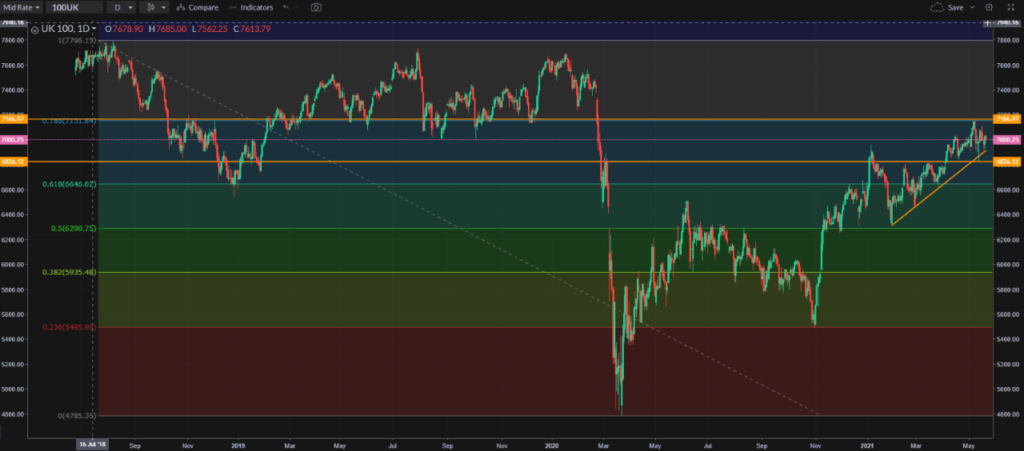Screen dimensions: 1024x451
Task: Click the 16 Jul '18 date marker
Action: coord(94,441)
